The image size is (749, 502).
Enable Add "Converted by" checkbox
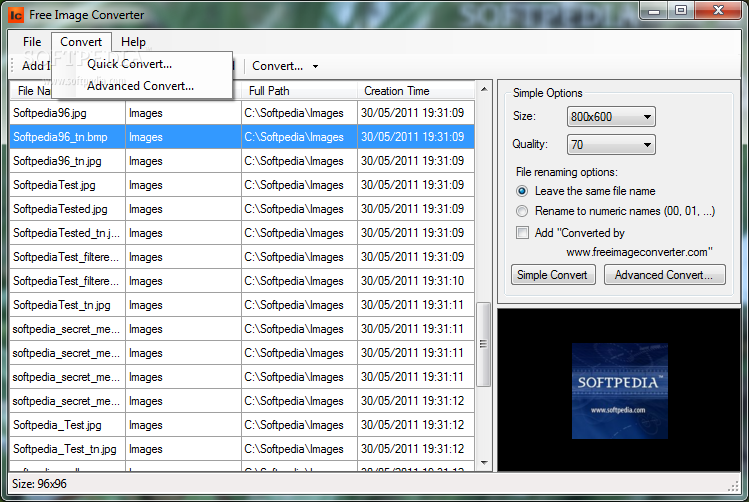[x=523, y=233]
